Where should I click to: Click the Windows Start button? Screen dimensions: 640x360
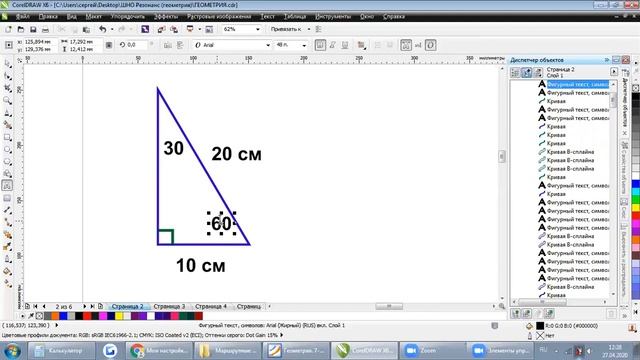(x=12, y=351)
